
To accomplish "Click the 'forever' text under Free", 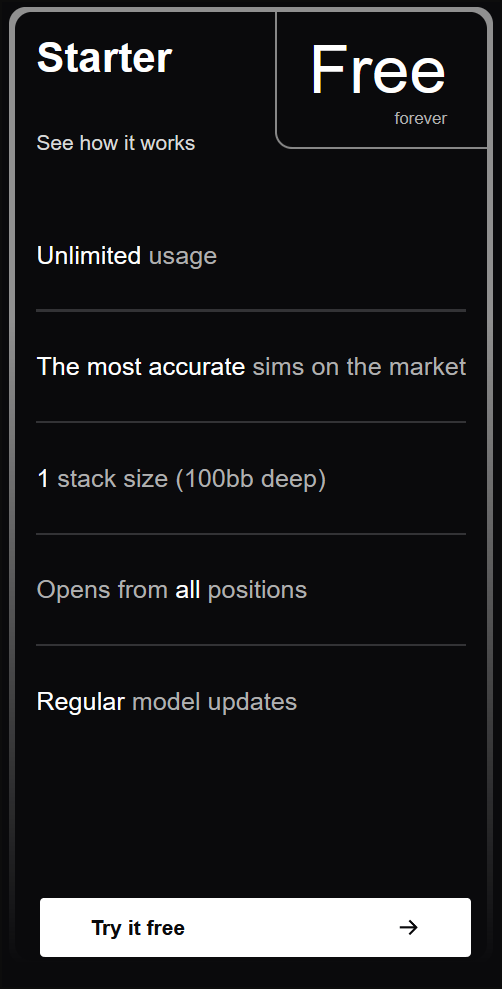I will 421,118.
